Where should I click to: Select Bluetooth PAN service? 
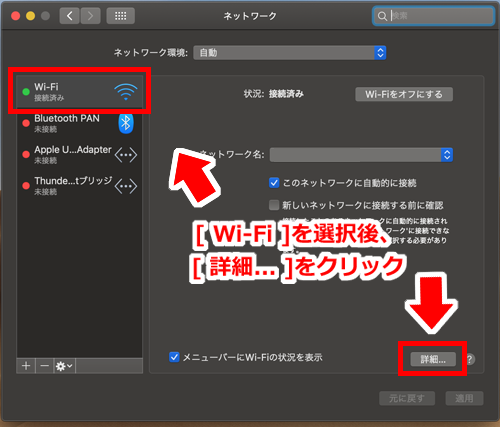pyautogui.click(x=80, y=123)
